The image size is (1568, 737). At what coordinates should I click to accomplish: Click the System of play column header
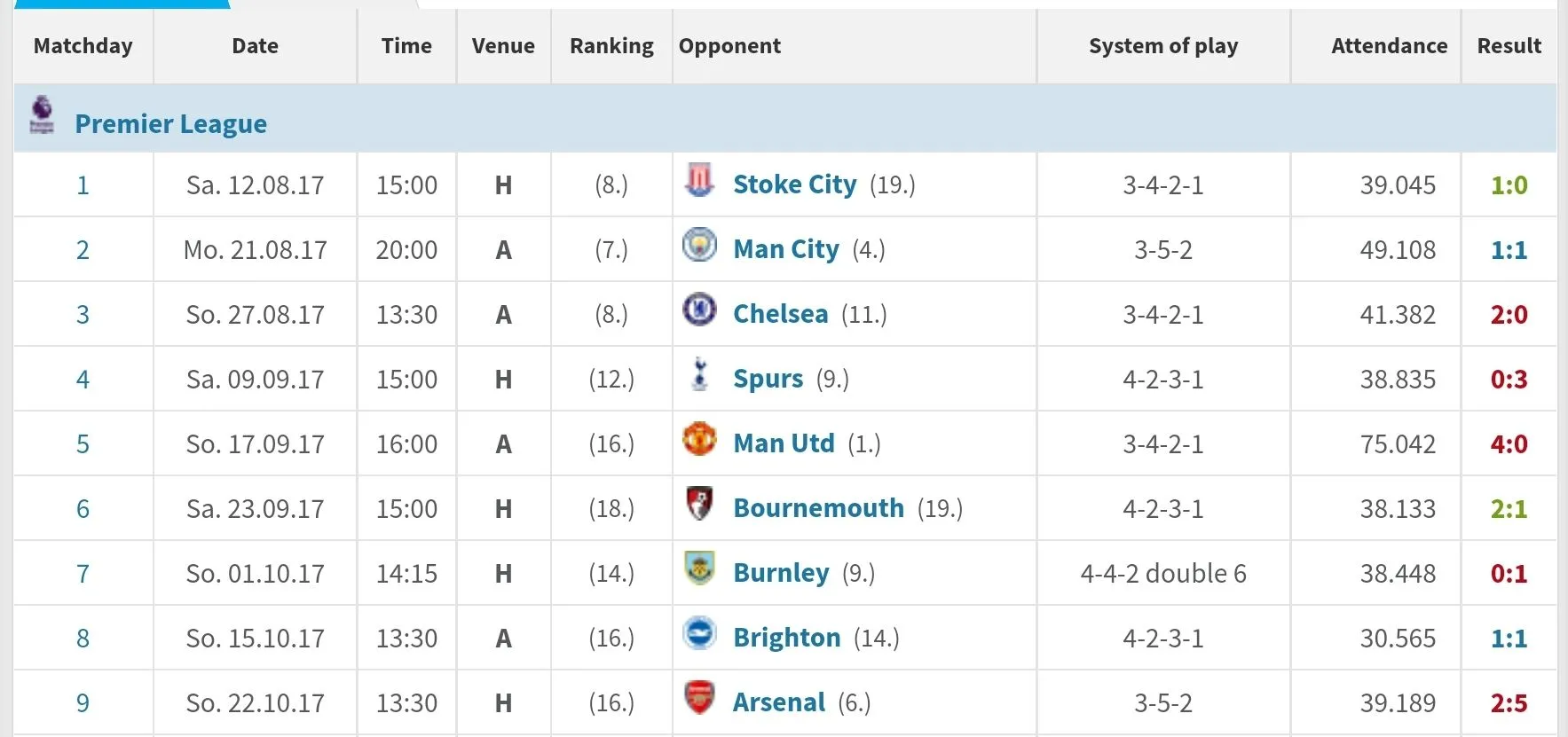tap(1162, 46)
